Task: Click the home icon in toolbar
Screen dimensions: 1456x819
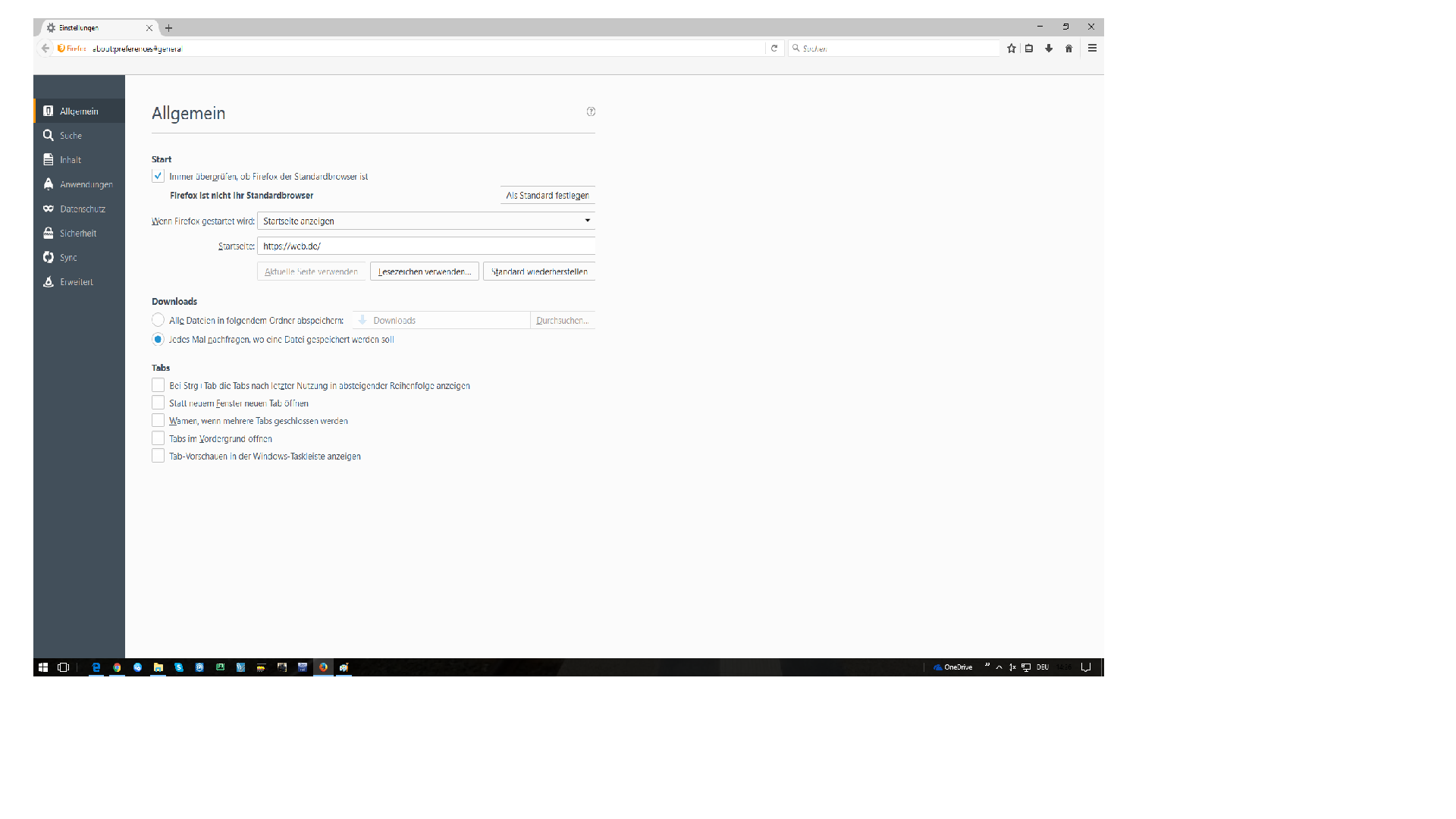Action: (x=1068, y=49)
